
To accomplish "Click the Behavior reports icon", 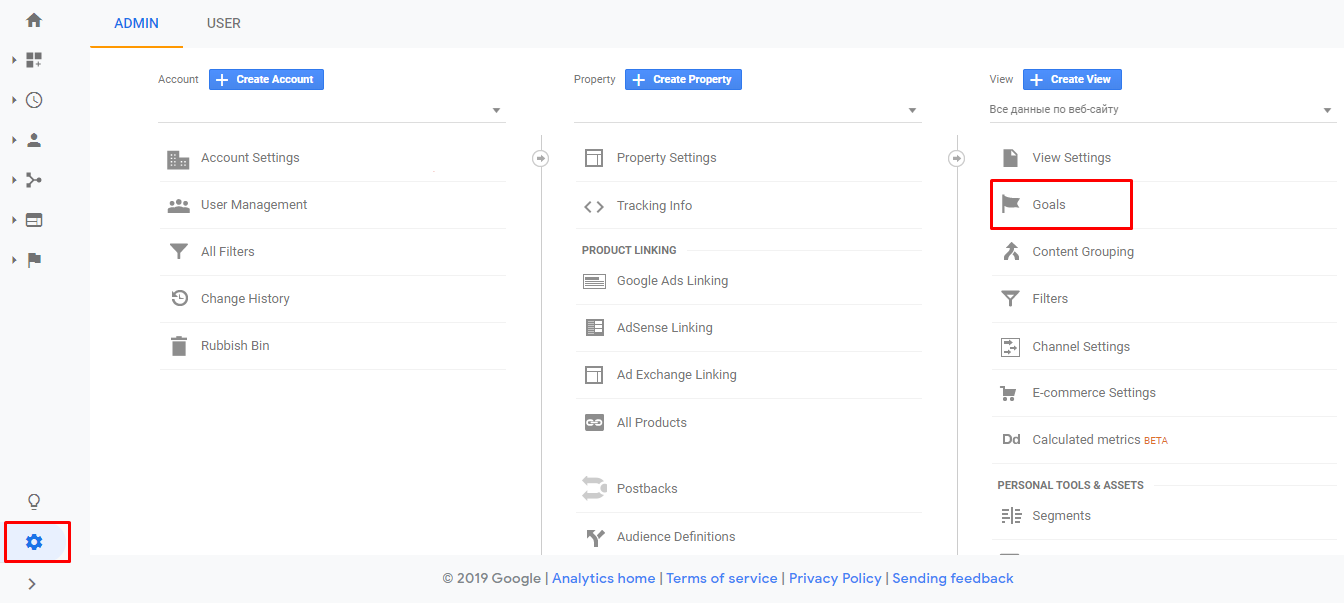I will coord(33,219).
